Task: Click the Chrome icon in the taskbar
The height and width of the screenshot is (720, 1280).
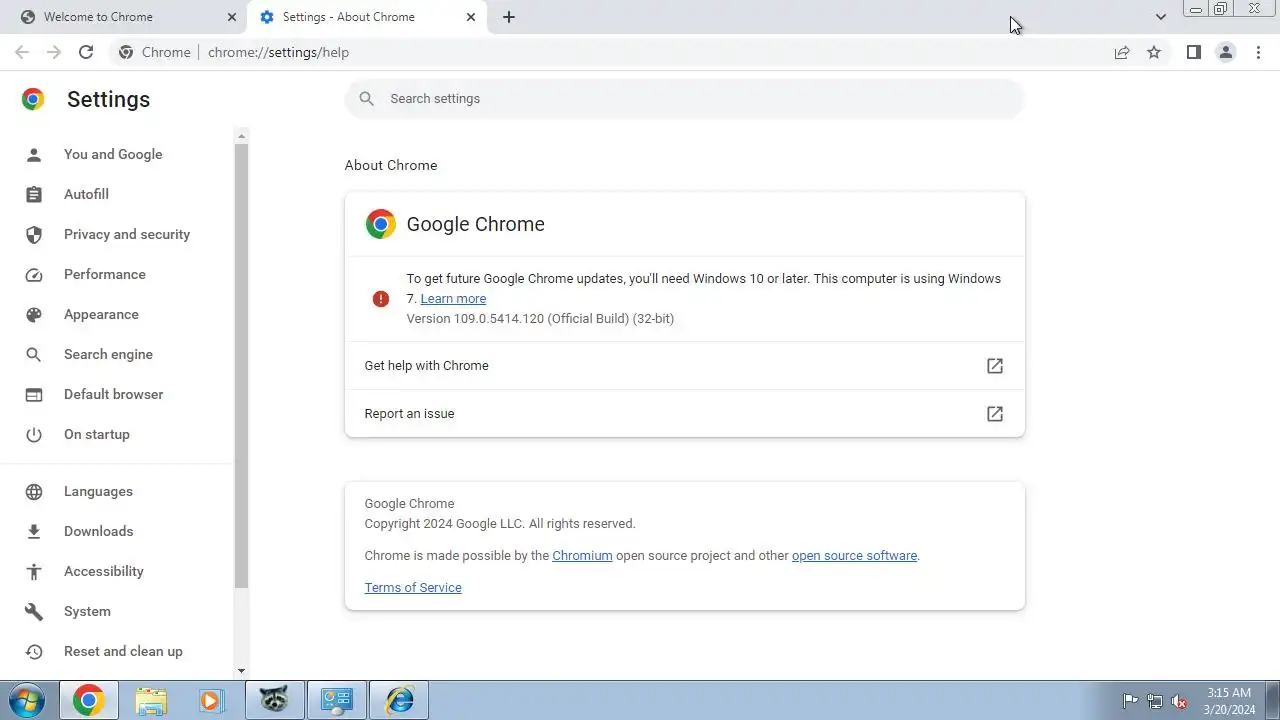Action: click(88, 700)
